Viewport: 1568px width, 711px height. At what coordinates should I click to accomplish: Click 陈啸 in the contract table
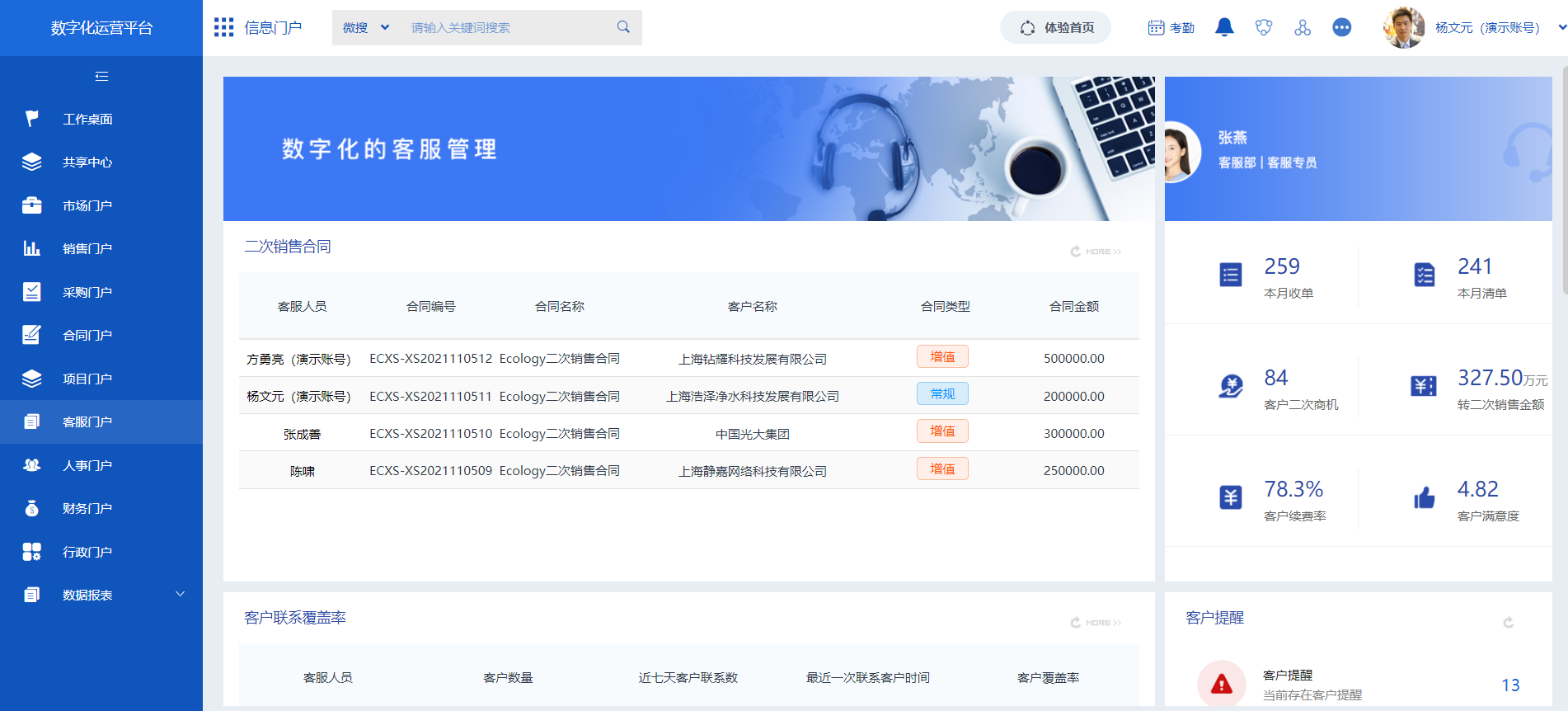(303, 471)
